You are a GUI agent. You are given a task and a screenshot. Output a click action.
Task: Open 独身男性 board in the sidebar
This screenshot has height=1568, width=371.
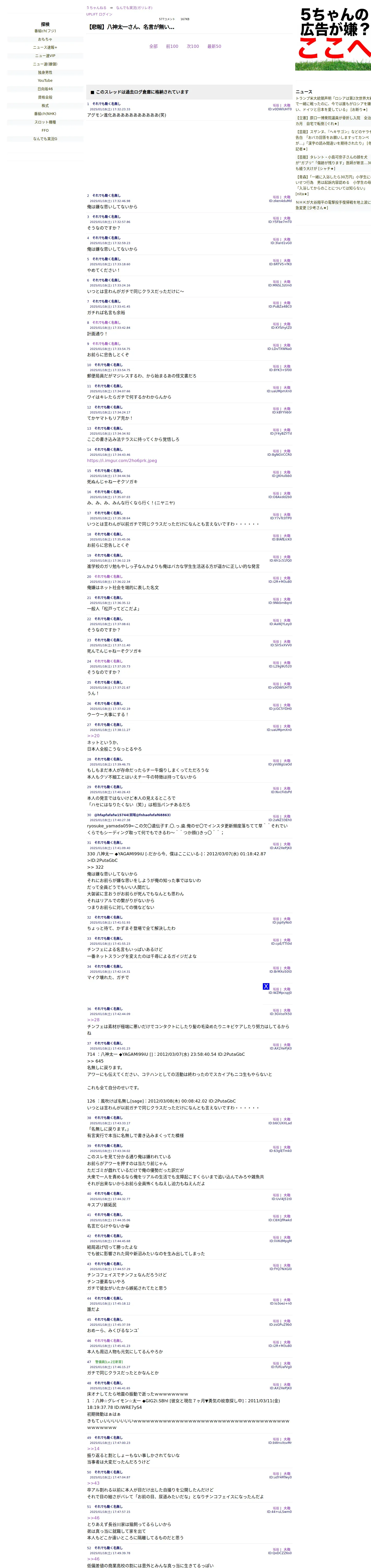coord(45,72)
